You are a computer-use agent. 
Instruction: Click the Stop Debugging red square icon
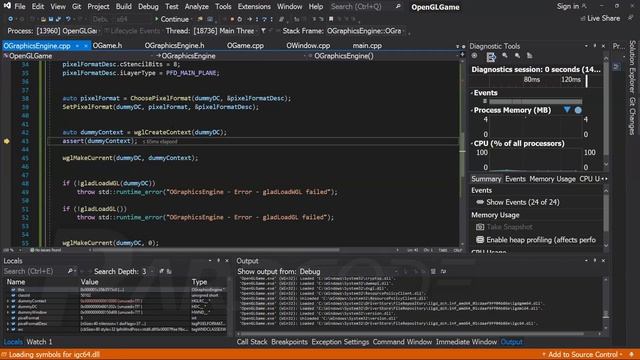click(x=232, y=19)
